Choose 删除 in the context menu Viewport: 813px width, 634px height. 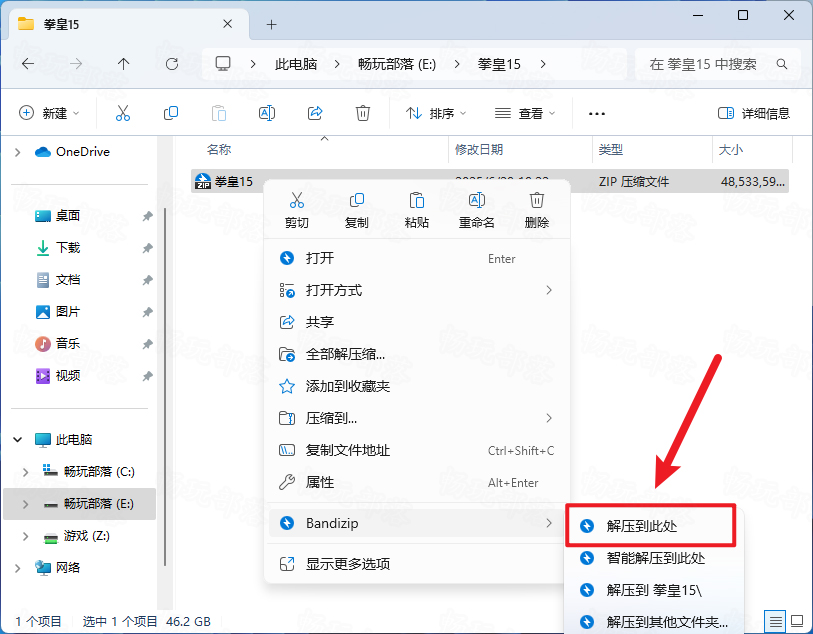pyautogui.click(x=537, y=210)
